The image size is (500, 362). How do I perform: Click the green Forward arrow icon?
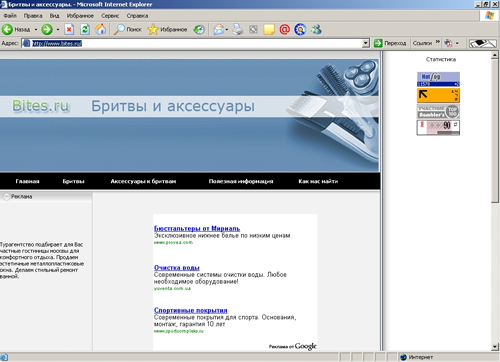47,30
